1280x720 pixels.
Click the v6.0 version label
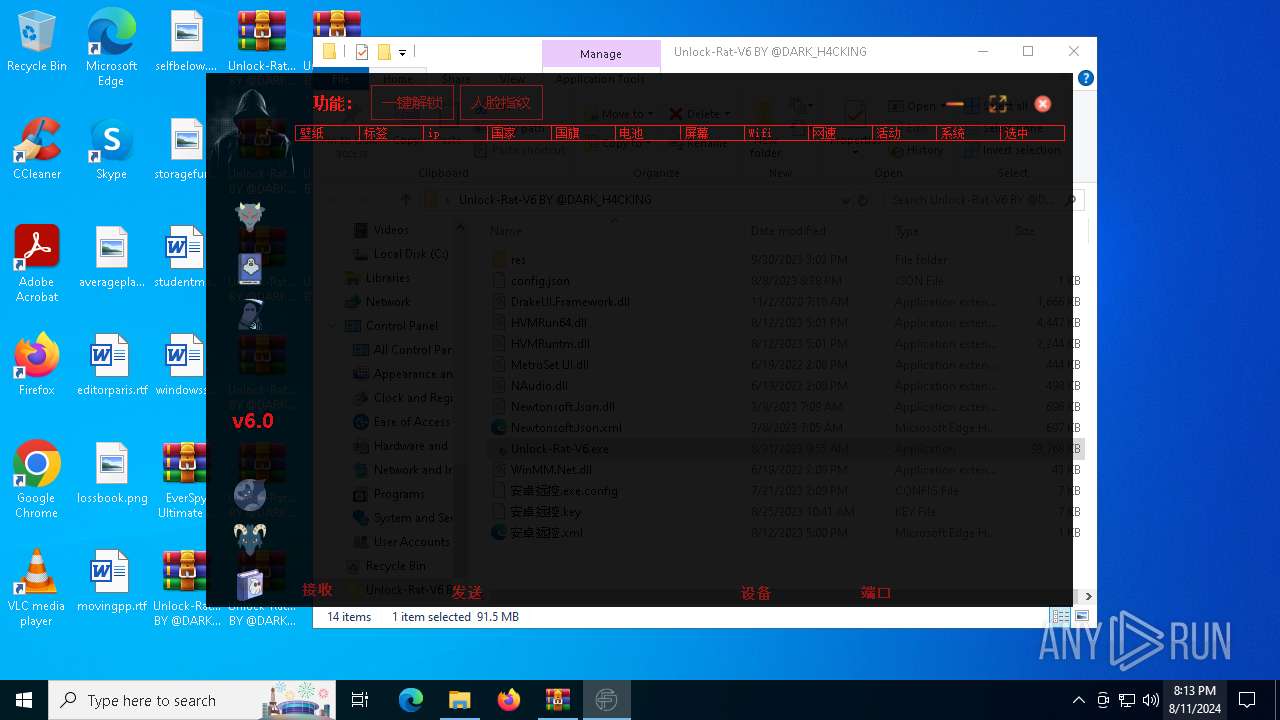point(252,421)
